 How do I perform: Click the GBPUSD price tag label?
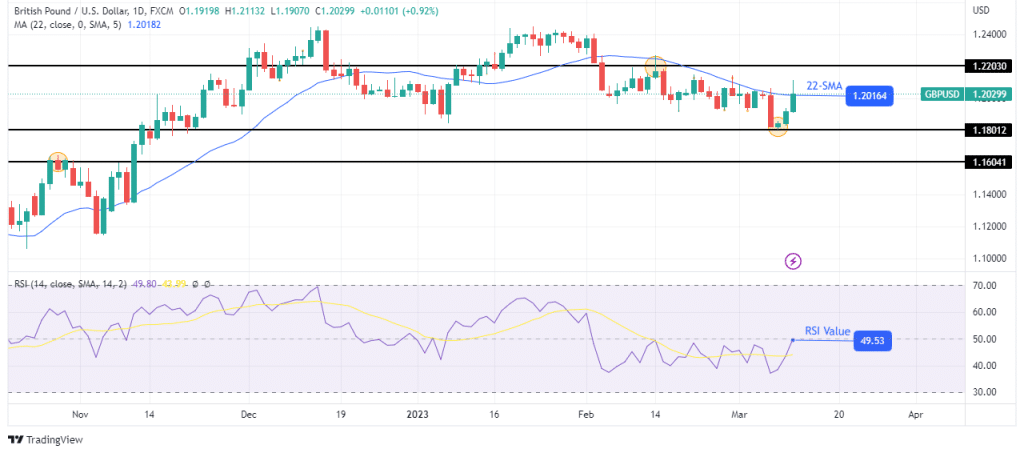[941, 95]
